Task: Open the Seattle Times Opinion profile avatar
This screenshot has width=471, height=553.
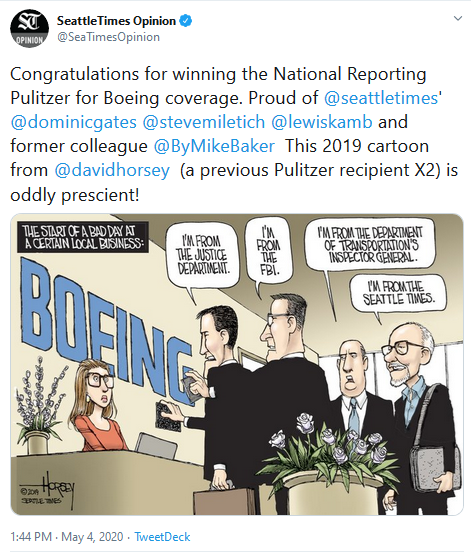Action: 29,29
